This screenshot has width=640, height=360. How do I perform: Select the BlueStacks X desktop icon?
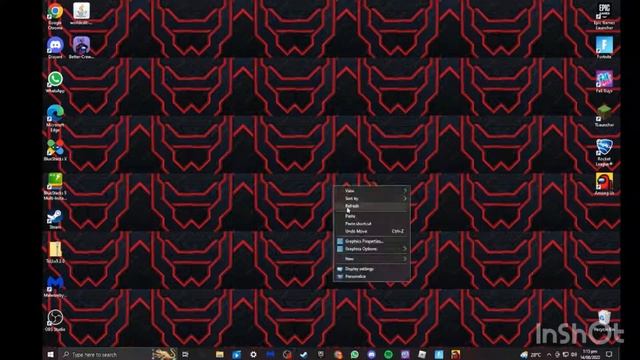pyautogui.click(x=55, y=150)
